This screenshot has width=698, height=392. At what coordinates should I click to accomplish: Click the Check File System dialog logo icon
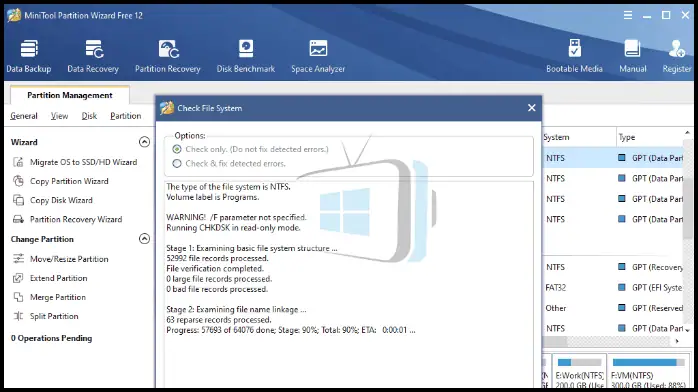pos(167,108)
